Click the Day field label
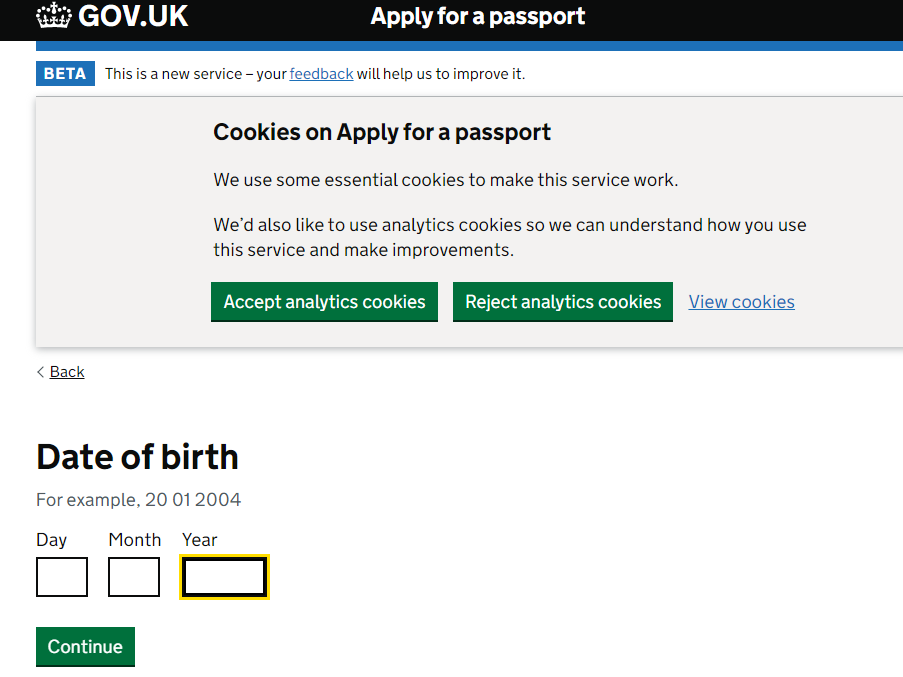The image size is (903, 677). click(x=51, y=540)
